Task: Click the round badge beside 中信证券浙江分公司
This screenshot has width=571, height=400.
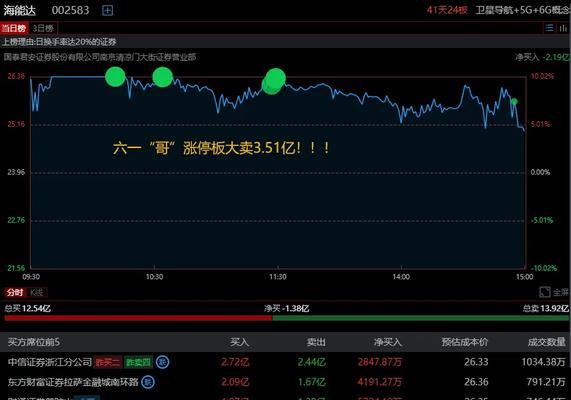Action: click(162, 362)
